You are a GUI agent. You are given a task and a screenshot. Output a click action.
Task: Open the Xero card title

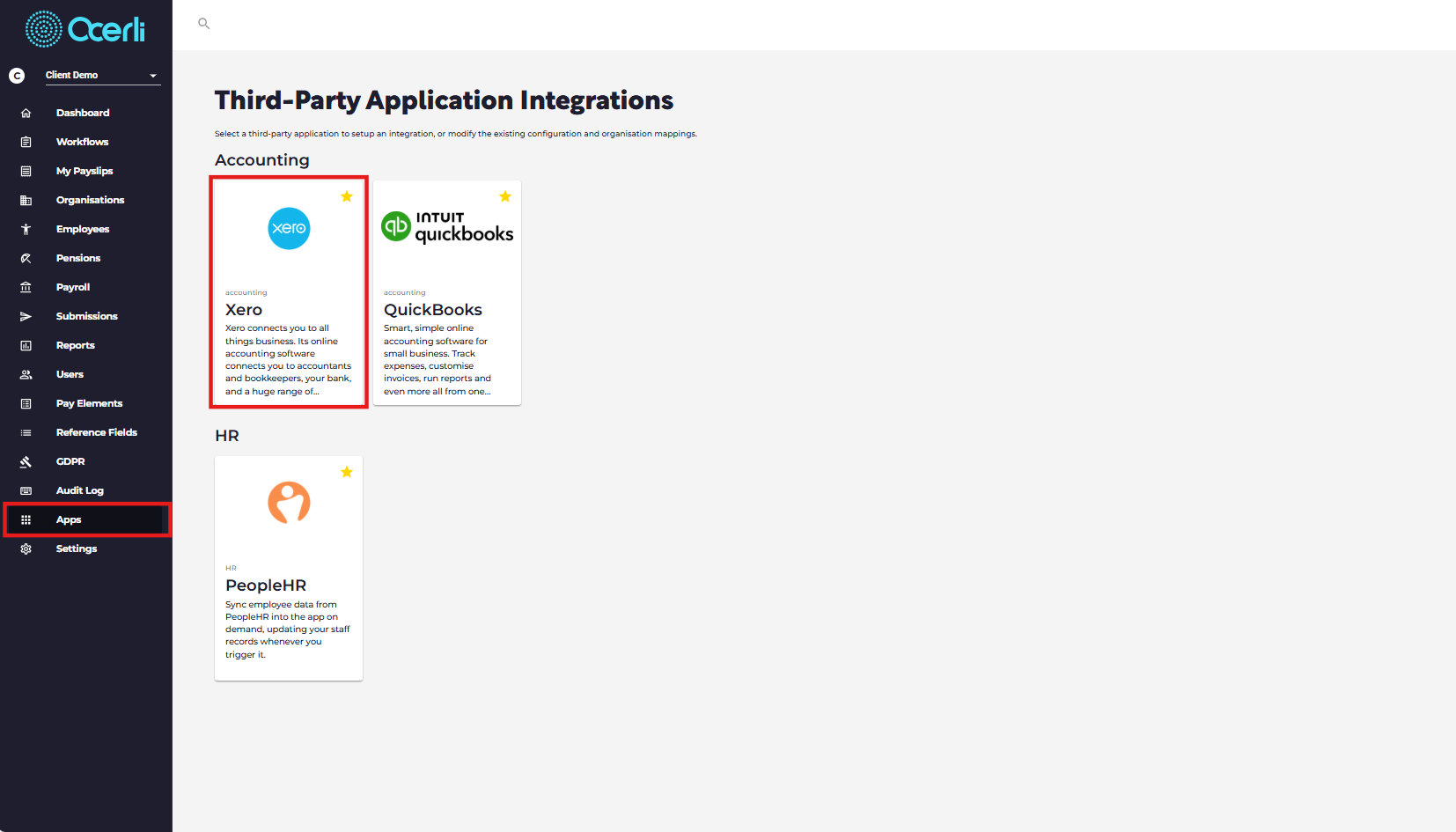(x=244, y=310)
